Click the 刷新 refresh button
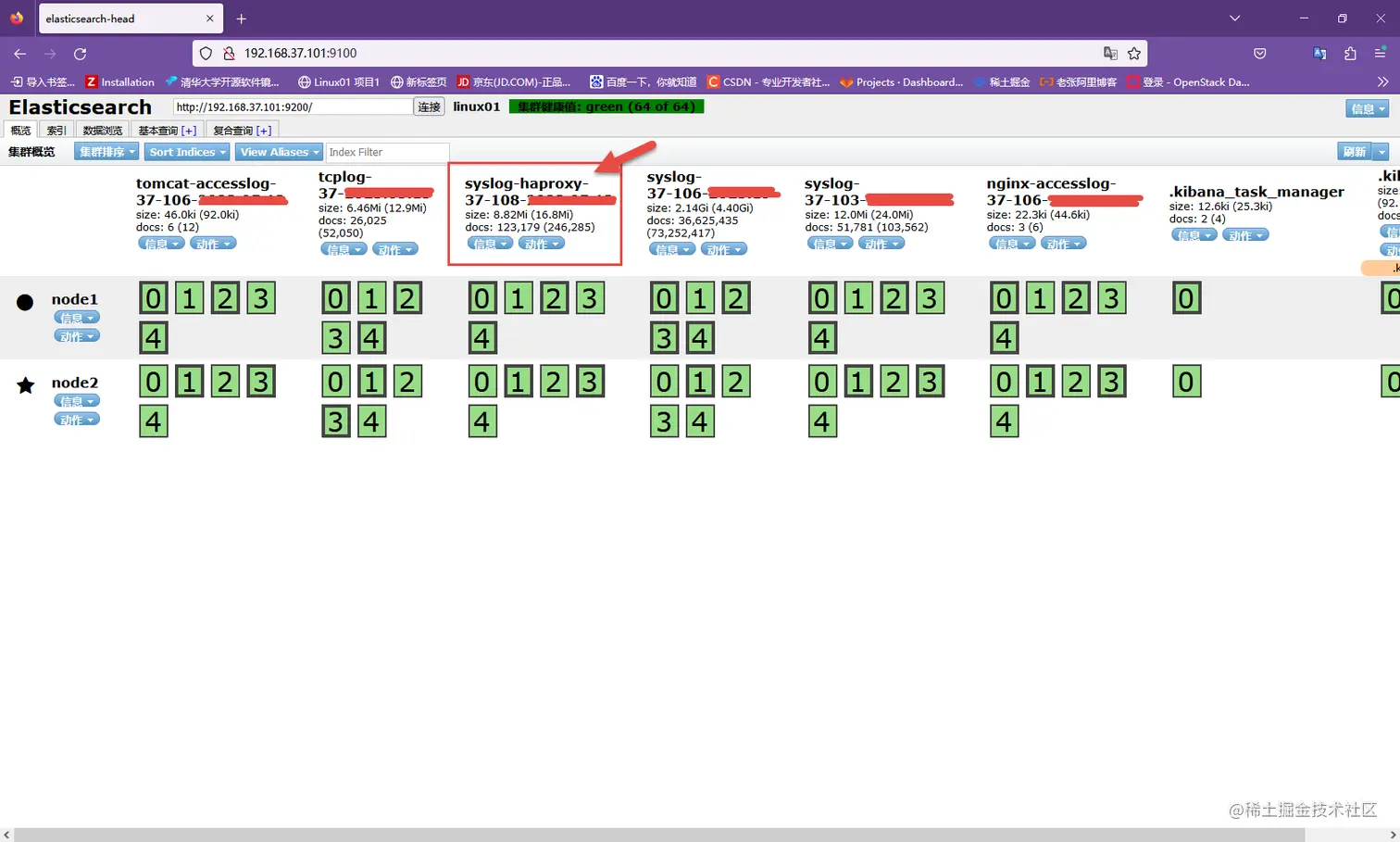 click(x=1355, y=152)
